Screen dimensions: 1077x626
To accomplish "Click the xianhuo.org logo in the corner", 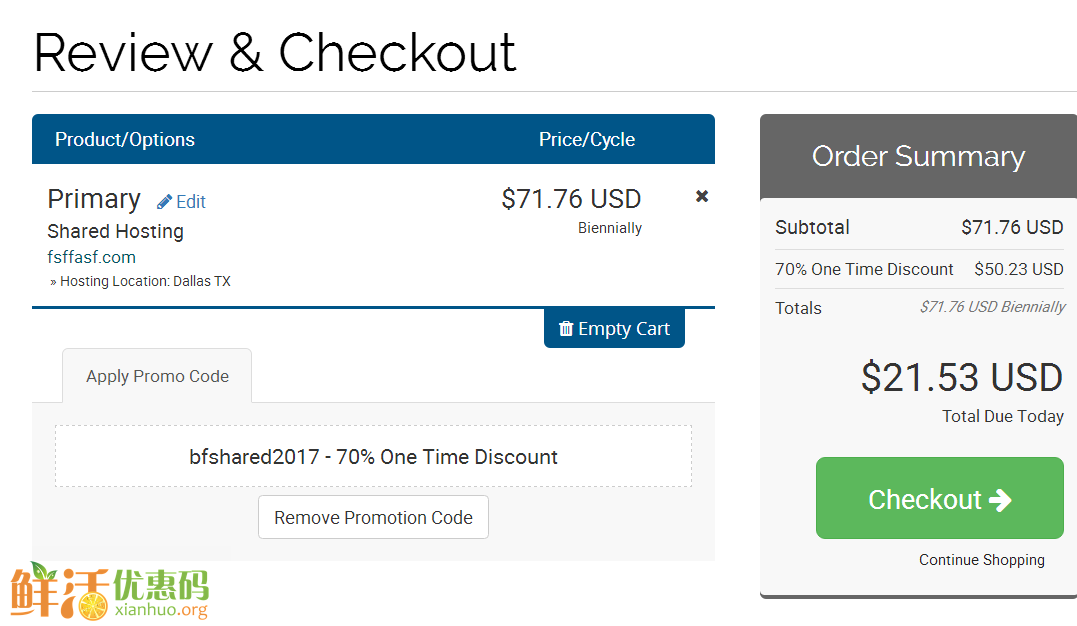I will [x=110, y=591].
